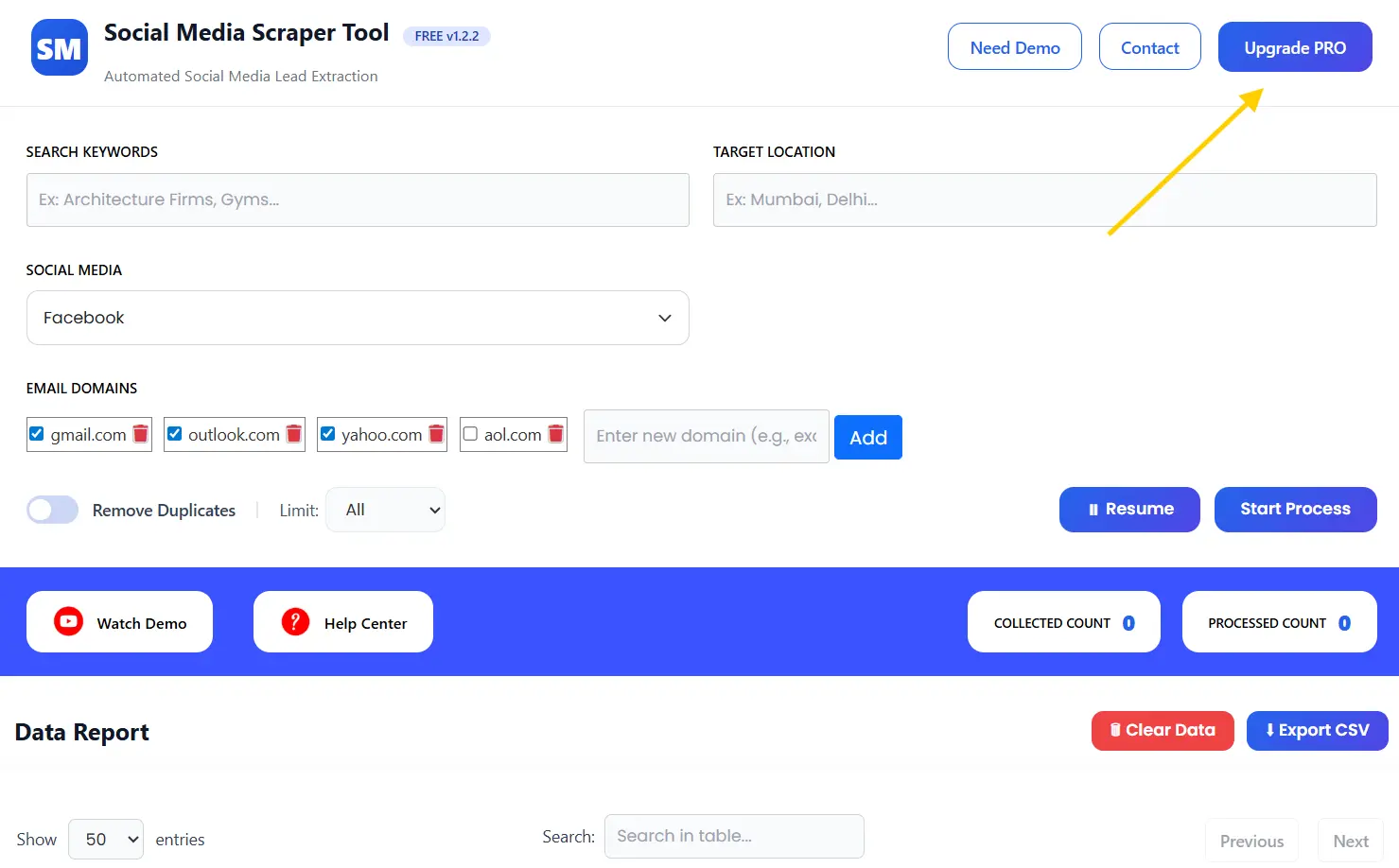Click the collected count badge showing 0
The image size is (1399, 868).
pyautogui.click(x=1128, y=623)
